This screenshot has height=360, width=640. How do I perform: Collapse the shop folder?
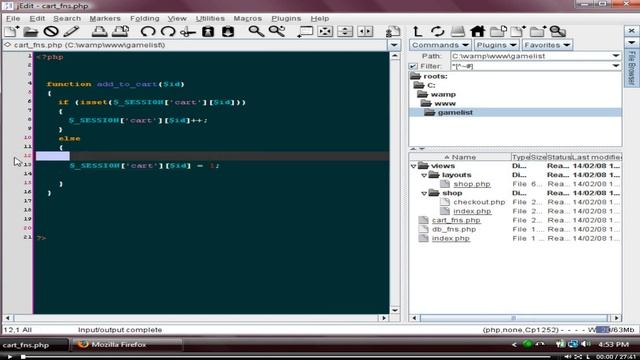click(x=424, y=193)
